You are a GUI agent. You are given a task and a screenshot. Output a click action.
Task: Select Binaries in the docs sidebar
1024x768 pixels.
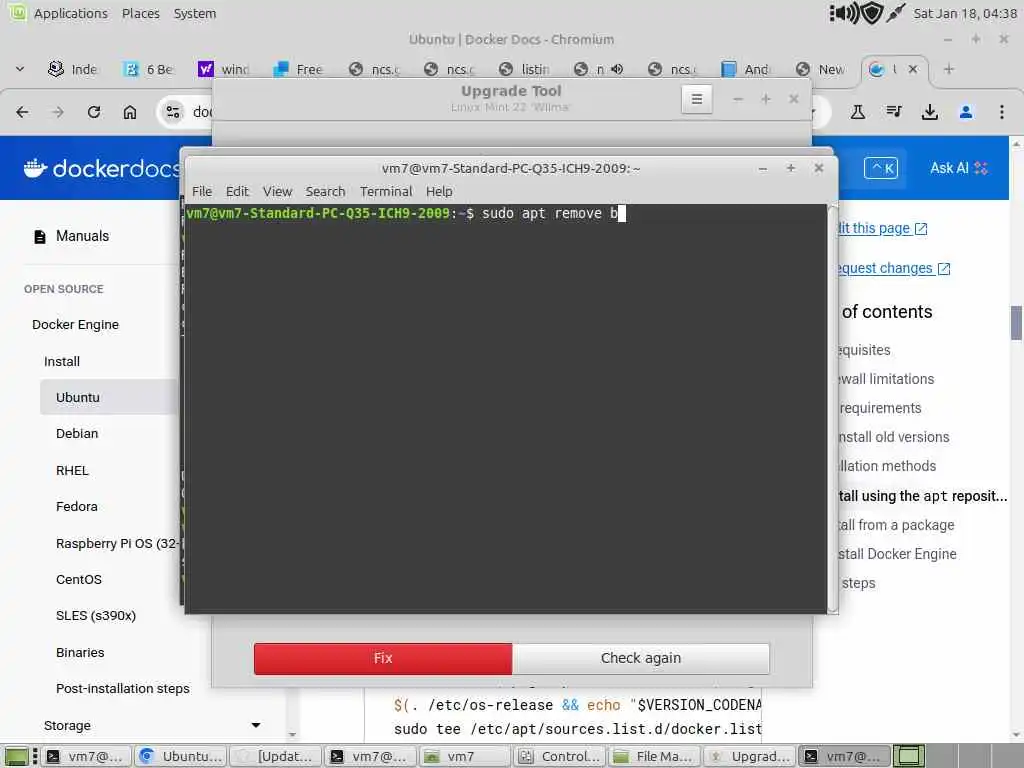tap(80, 652)
